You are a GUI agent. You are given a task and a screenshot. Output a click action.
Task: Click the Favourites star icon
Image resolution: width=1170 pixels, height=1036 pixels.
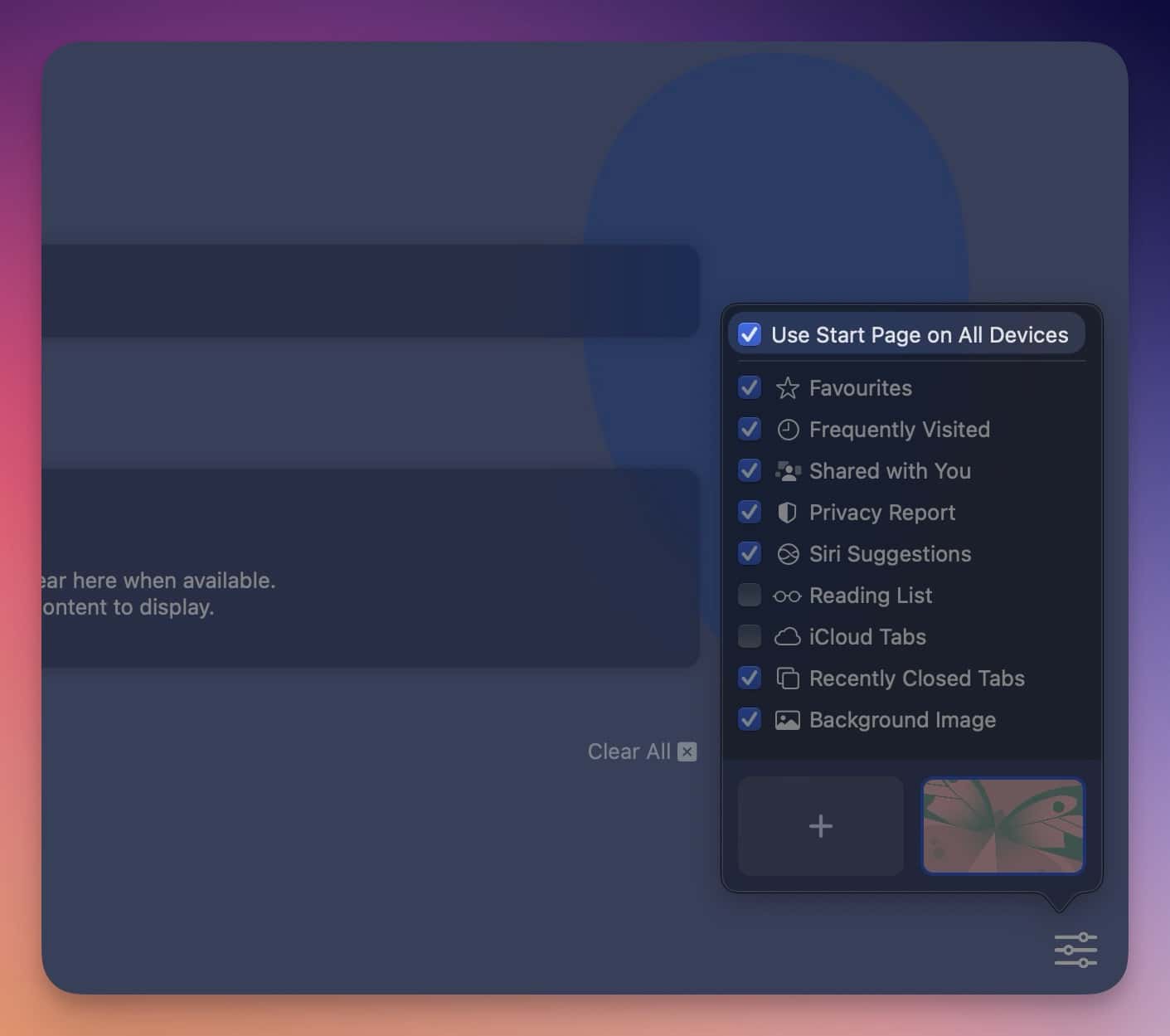787,387
